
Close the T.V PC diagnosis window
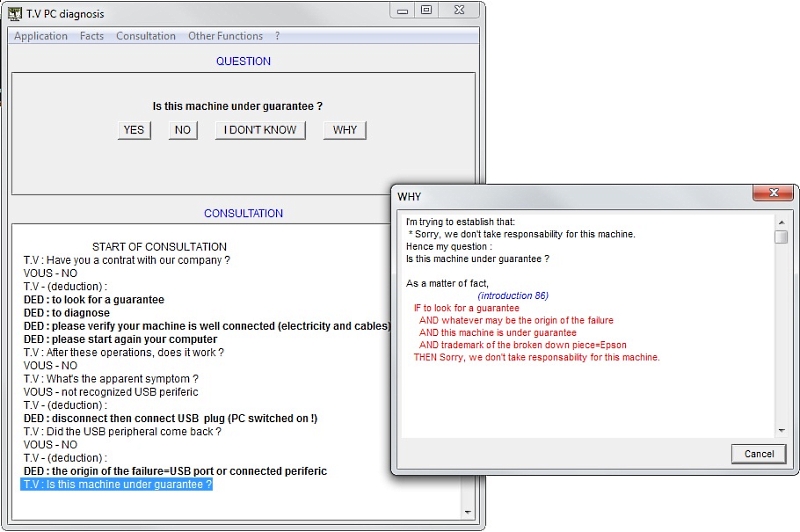click(x=459, y=10)
